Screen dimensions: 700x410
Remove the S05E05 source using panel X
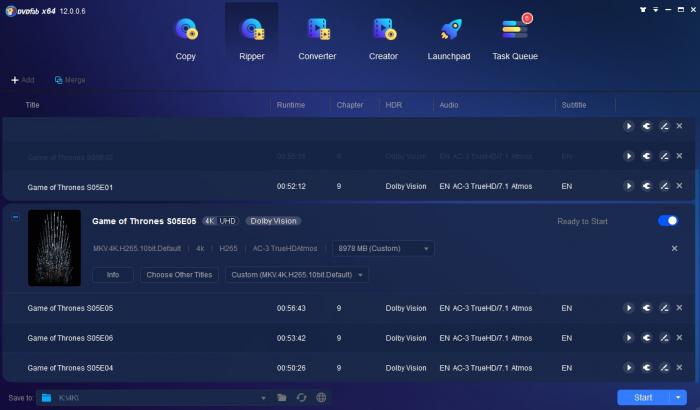[x=675, y=248]
